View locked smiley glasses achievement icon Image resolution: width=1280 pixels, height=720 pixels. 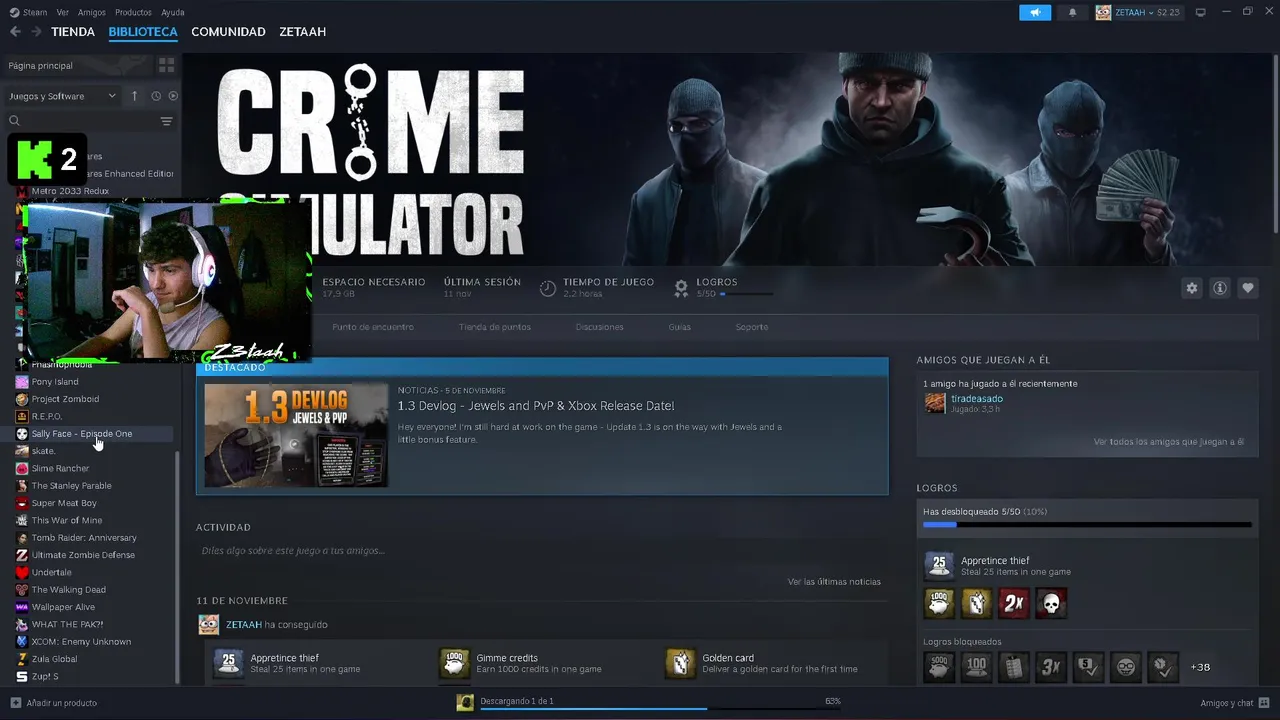(x=1126, y=667)
